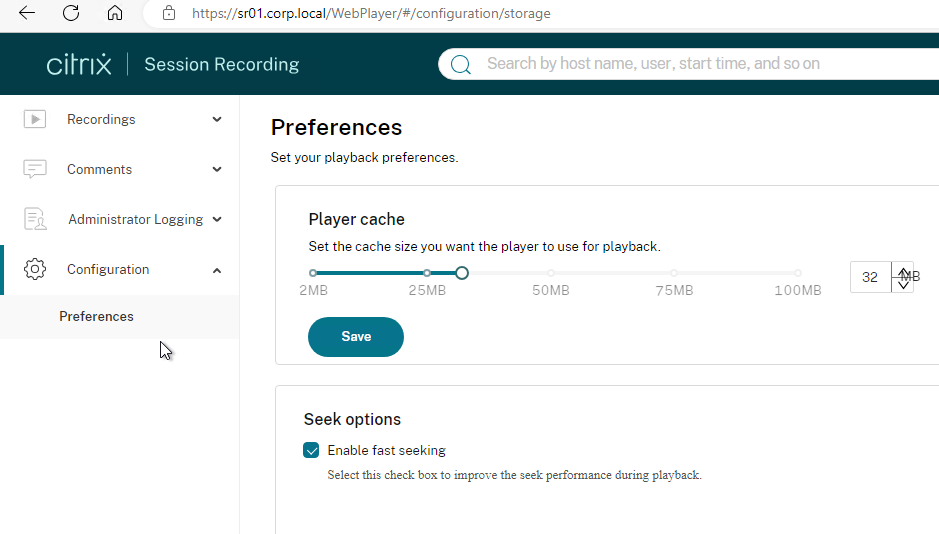Click the Citrix logo

pyautogui.click(x=79, y=65)
